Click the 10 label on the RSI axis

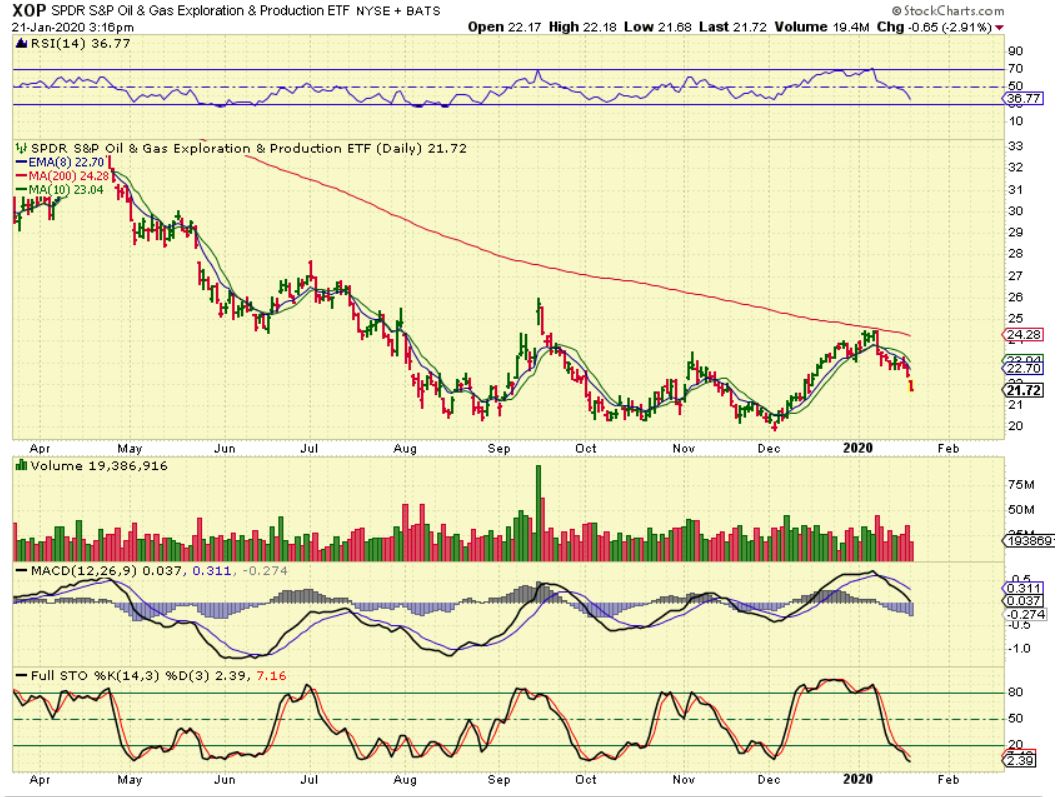coord(1015,121)
